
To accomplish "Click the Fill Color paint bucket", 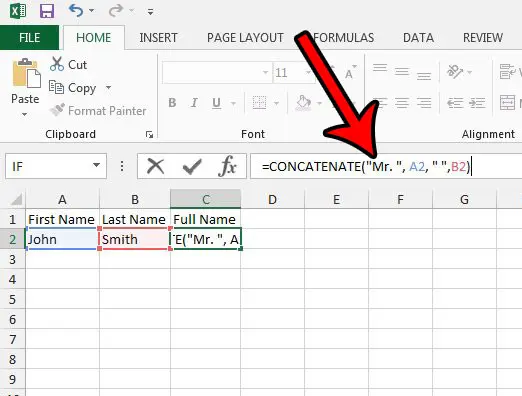I will [303, 103].
